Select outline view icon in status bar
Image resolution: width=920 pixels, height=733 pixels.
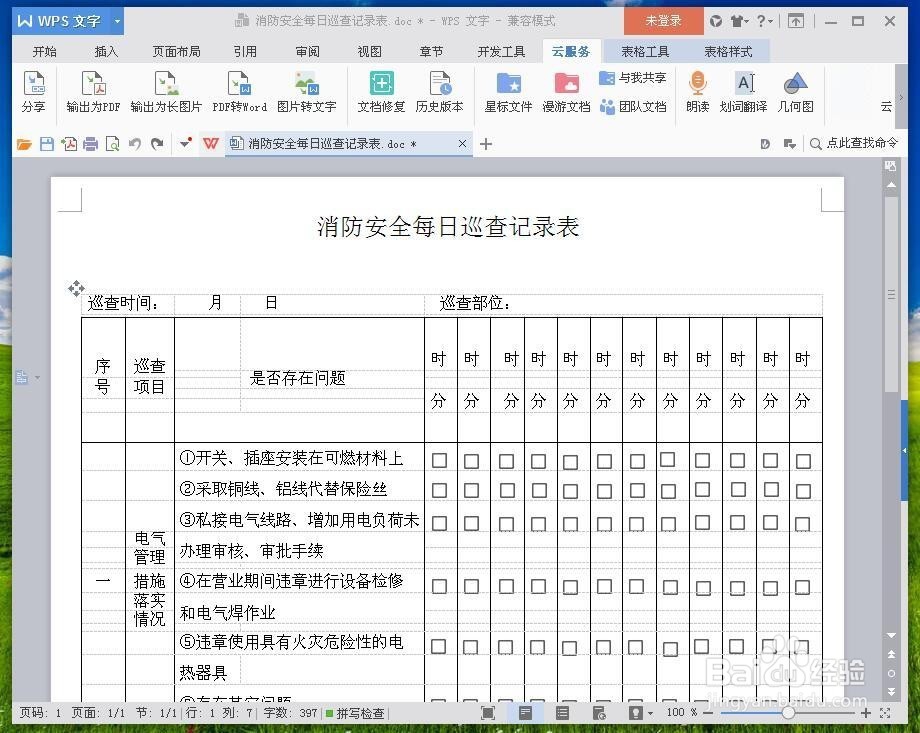tap(562, 713)
